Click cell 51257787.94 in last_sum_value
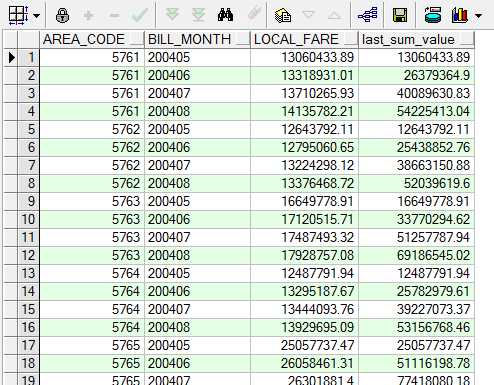Image resolution: width=494 pixels, height=385 pixels. click(416, 237)
